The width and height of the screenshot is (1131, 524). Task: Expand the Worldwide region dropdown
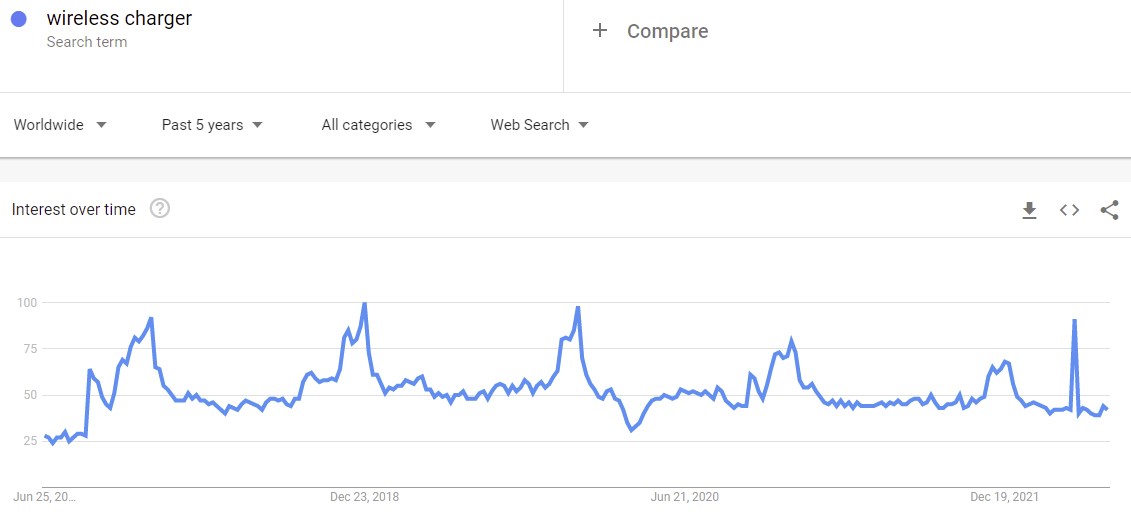coord(60,125)
